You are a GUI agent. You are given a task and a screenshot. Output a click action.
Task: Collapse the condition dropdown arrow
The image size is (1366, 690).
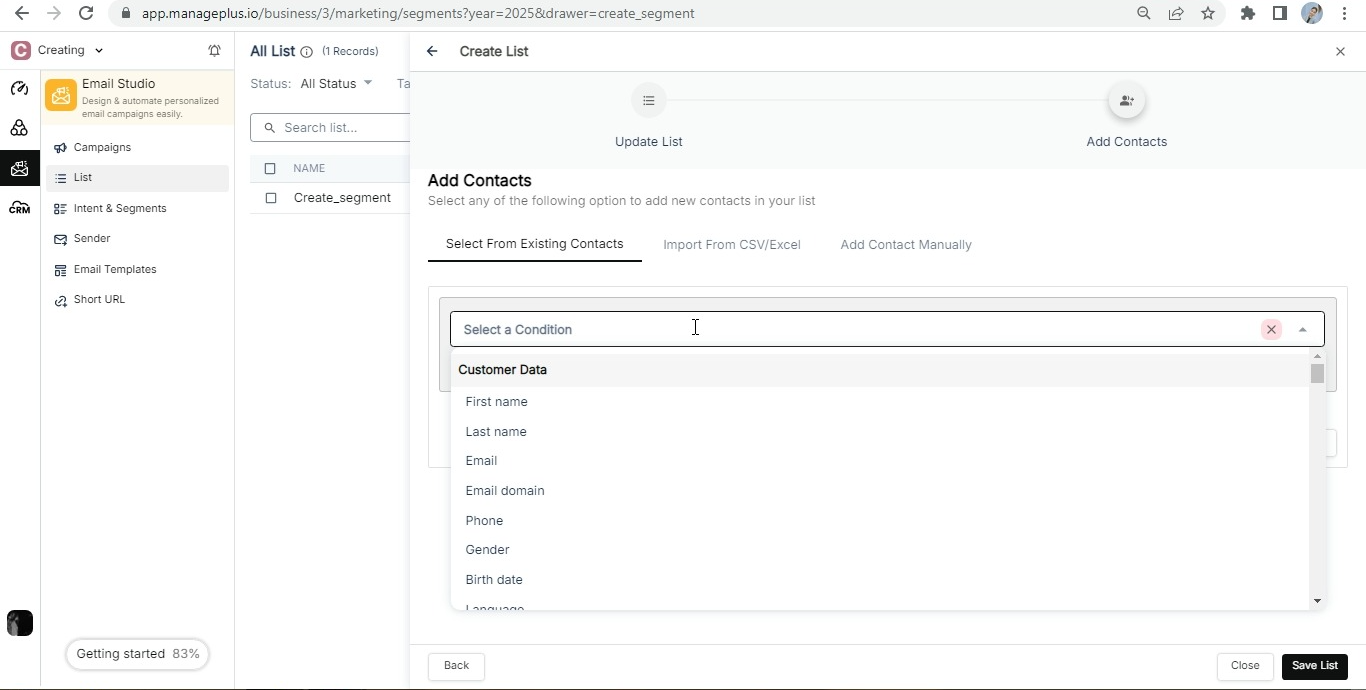coord(1302,329)
